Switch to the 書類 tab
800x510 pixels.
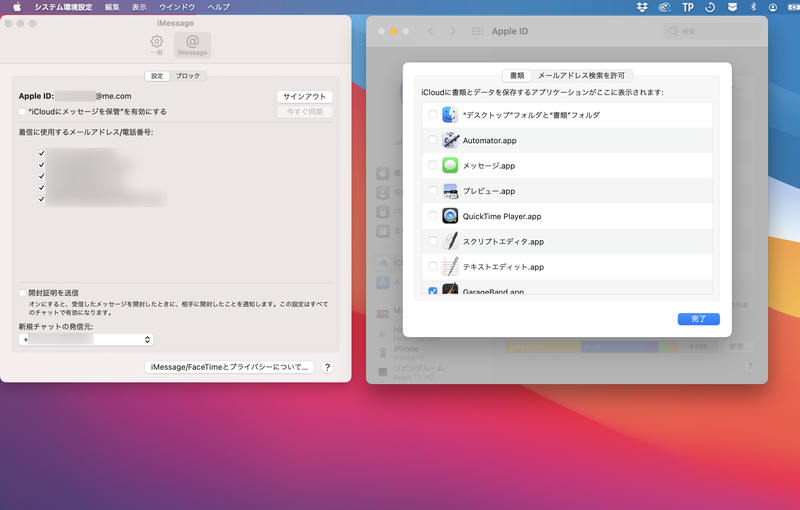(x=517, y=75)
